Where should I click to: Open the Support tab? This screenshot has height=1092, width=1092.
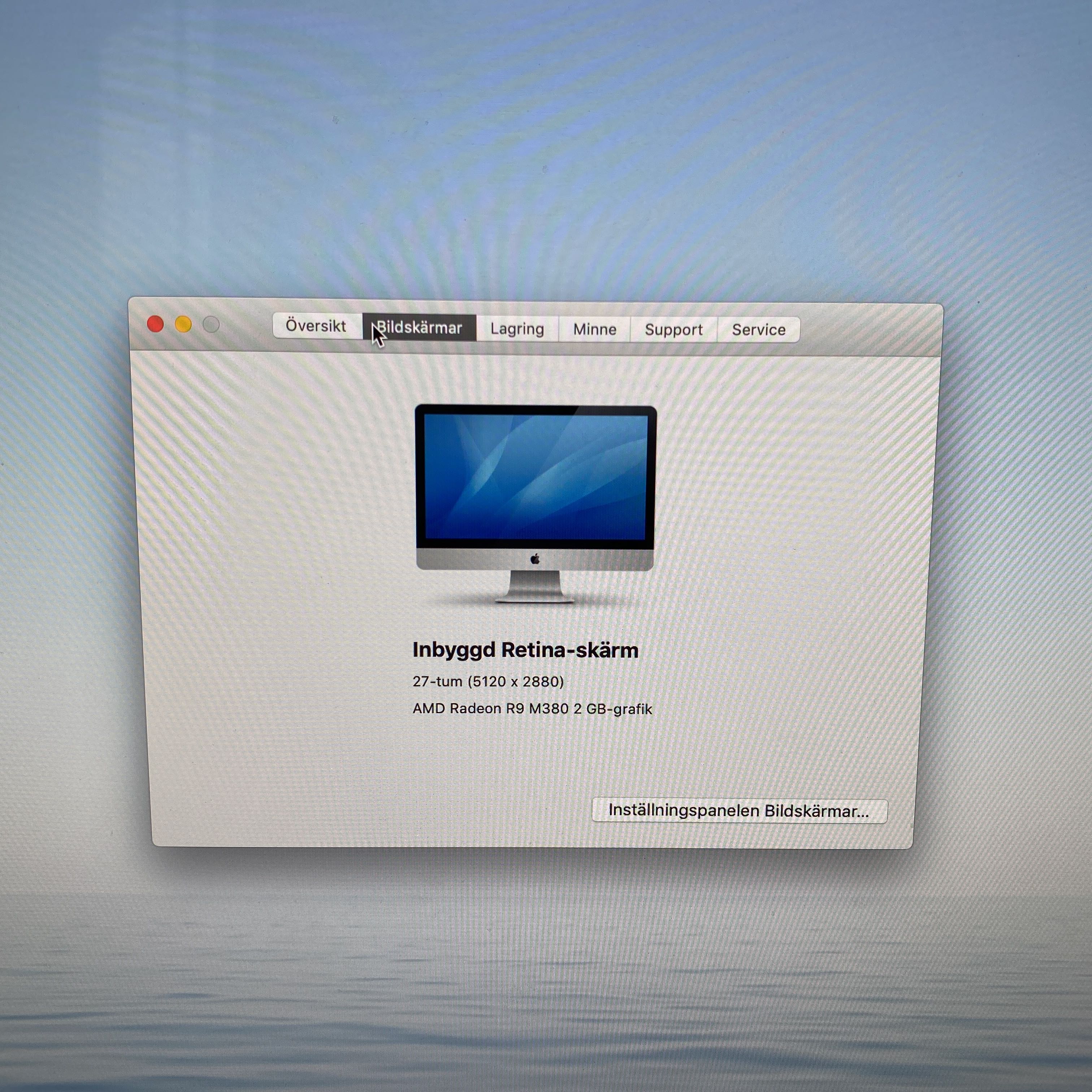[x=673, y=330]
